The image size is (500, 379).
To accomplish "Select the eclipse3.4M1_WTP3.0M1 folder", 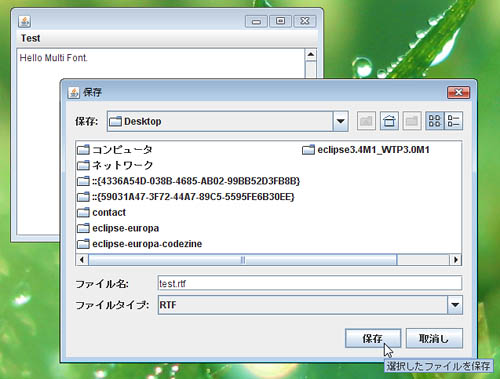I will coord(366,150).
